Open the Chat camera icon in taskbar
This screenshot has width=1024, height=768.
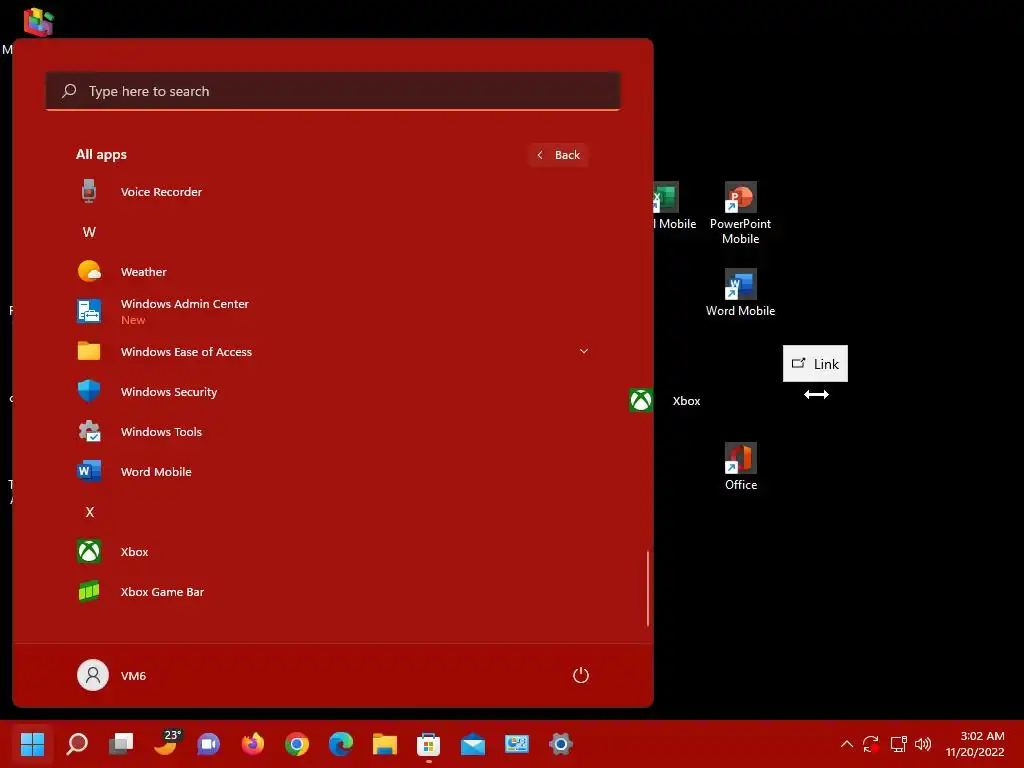coord(209,743)
